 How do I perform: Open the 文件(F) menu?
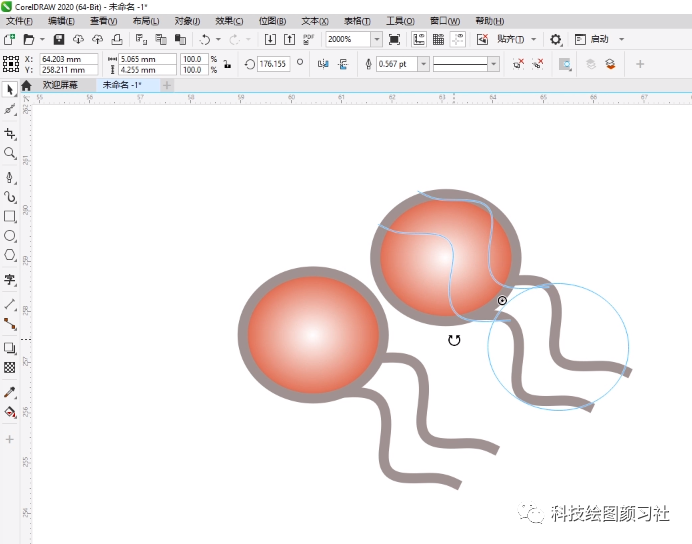19,21
